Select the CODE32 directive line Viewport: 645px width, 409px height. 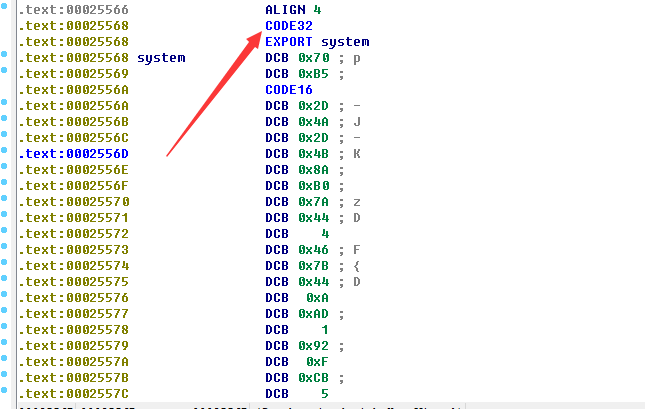[288, 26]
